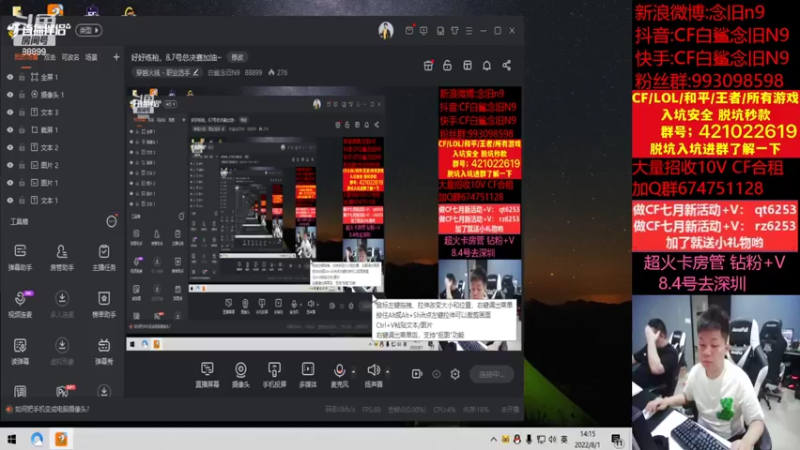
Task: Expand the 类型 dropdown beside logo
Action: pyautogui.click(x=89, y=31)
